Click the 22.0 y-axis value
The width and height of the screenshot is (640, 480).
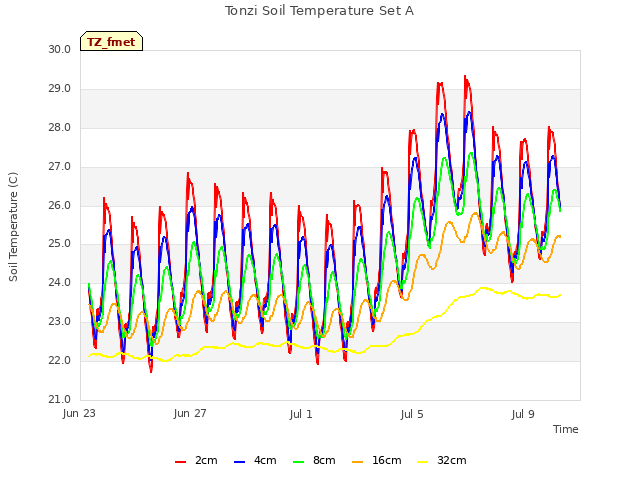click(x=60, y=360)
